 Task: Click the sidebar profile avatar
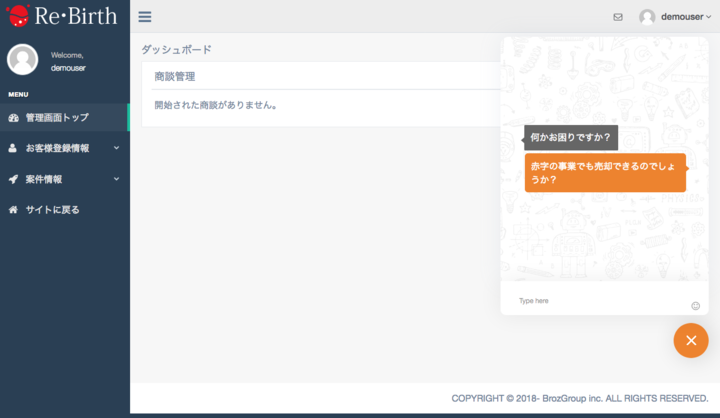pos(22,60)
